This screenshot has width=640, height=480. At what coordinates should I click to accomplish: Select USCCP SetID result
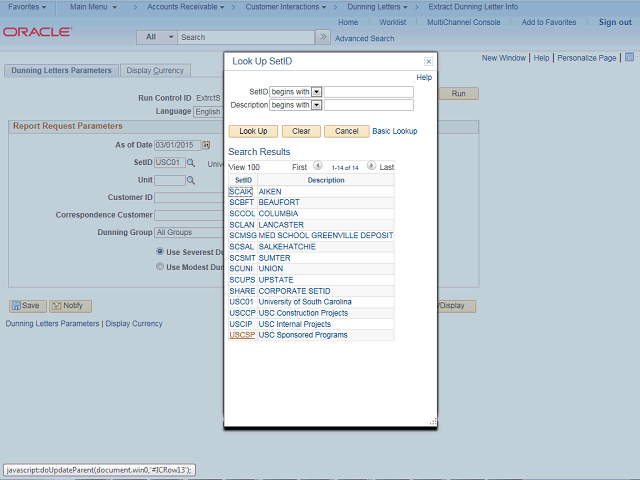pyautogui.click(x=242, y=313)
